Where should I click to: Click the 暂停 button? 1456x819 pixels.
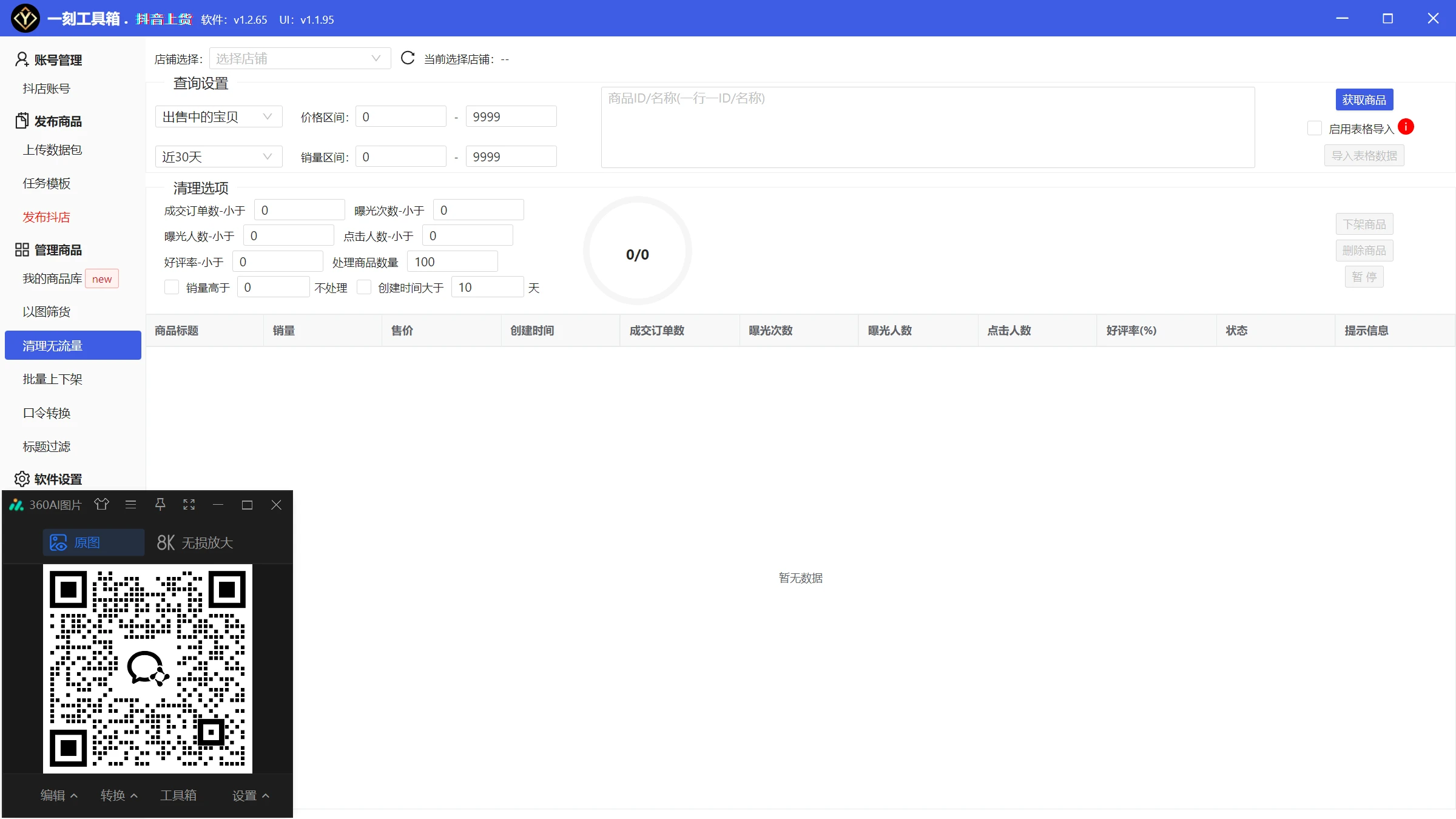pos(1364,277)
